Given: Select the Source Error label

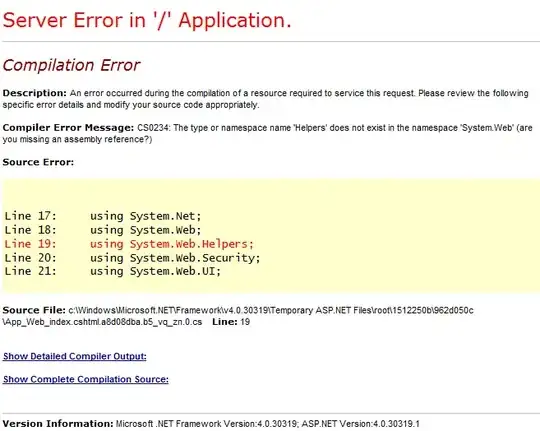Looking at the screenshot, I should coord(38,162).
